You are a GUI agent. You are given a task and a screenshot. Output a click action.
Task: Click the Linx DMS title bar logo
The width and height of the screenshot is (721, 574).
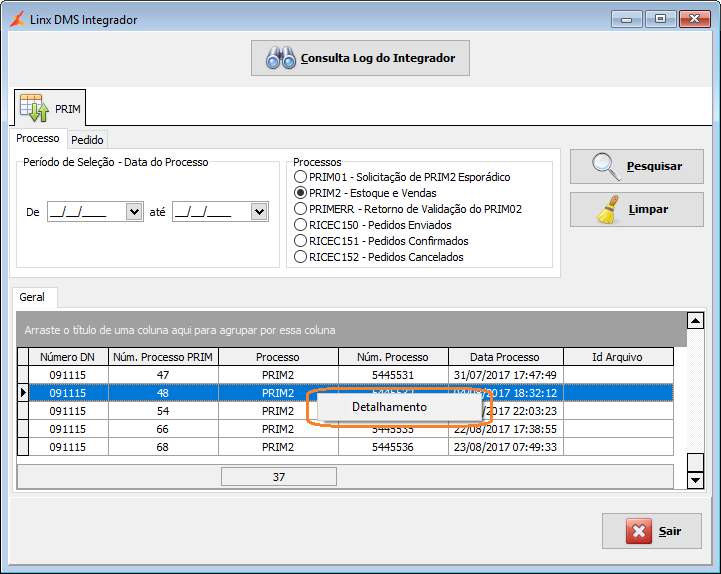(18, 19)
